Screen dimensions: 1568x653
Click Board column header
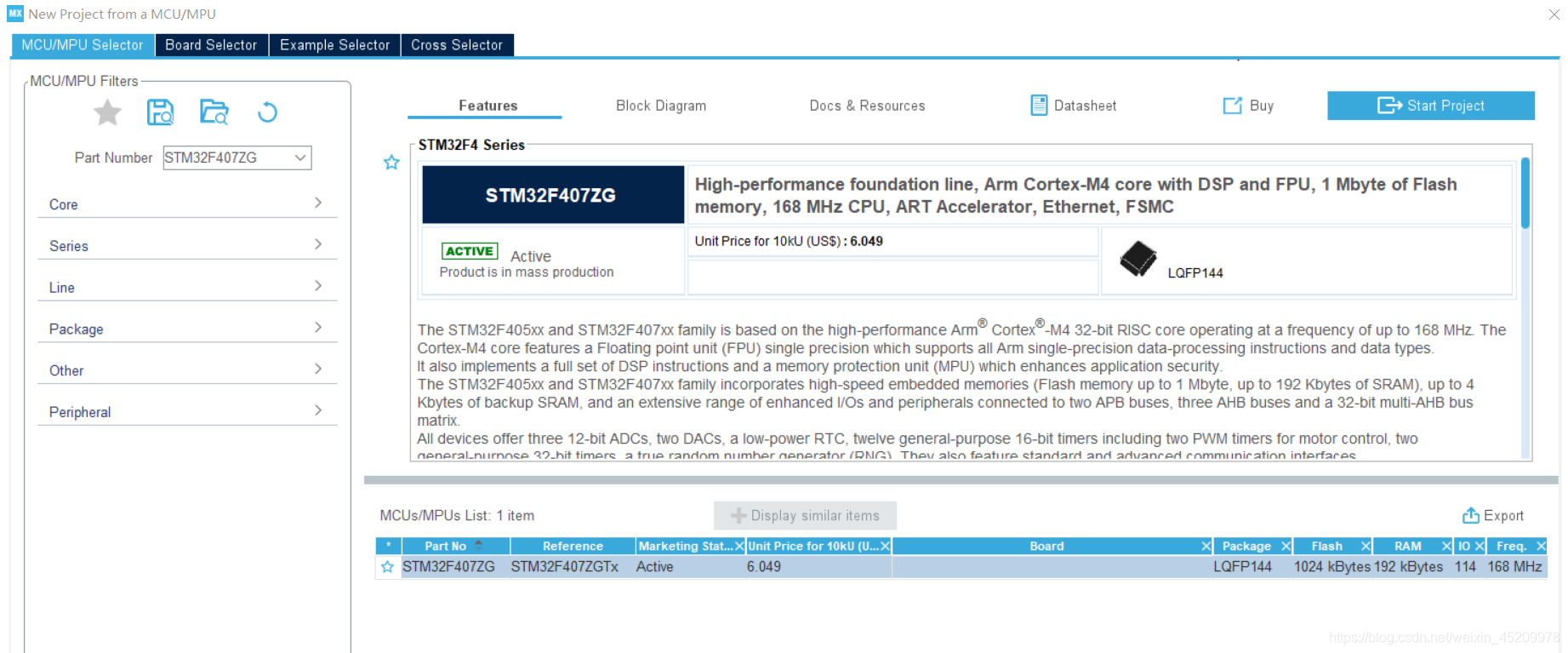coord(1046,547)
